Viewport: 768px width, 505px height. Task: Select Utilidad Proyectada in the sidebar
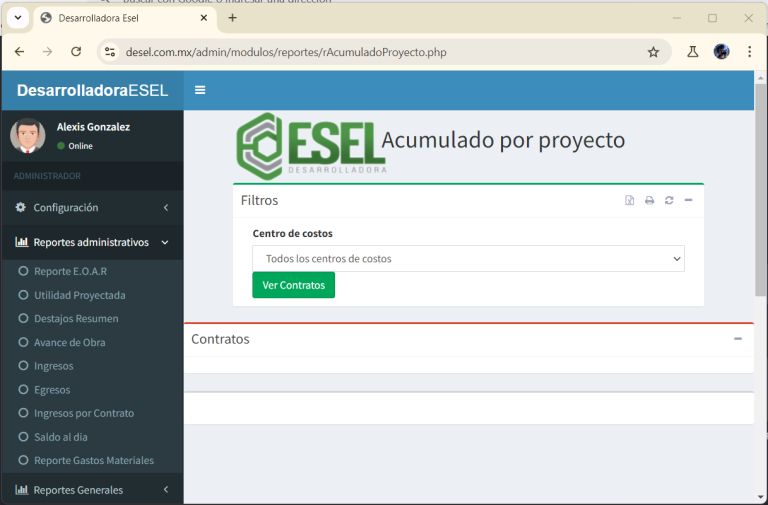click(x=79, y=295)
